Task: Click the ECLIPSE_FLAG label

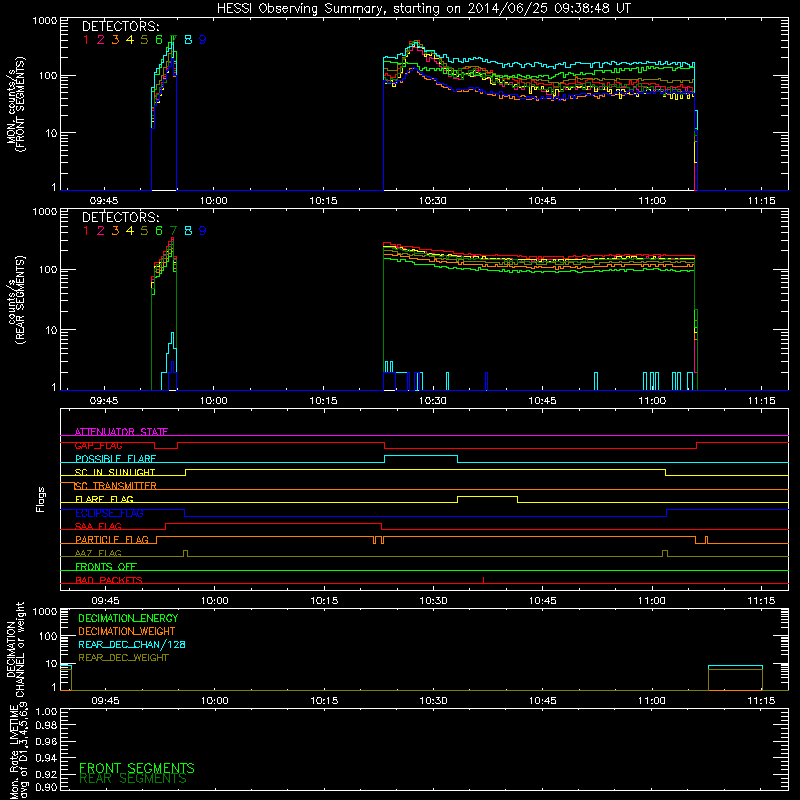Action: 109,513
